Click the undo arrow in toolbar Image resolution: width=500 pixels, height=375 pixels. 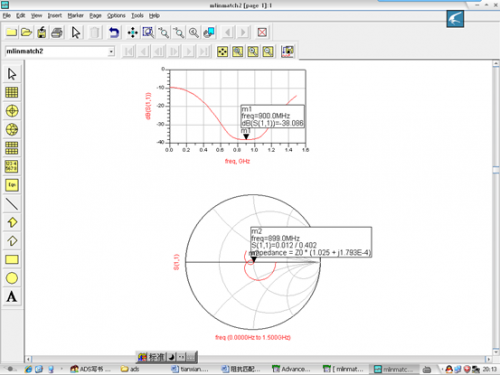tap(114, 32)
